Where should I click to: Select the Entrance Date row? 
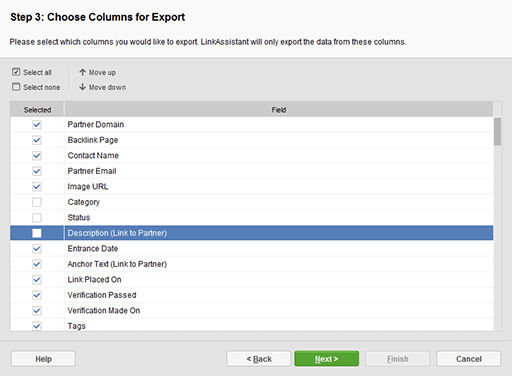click(252, 249)
